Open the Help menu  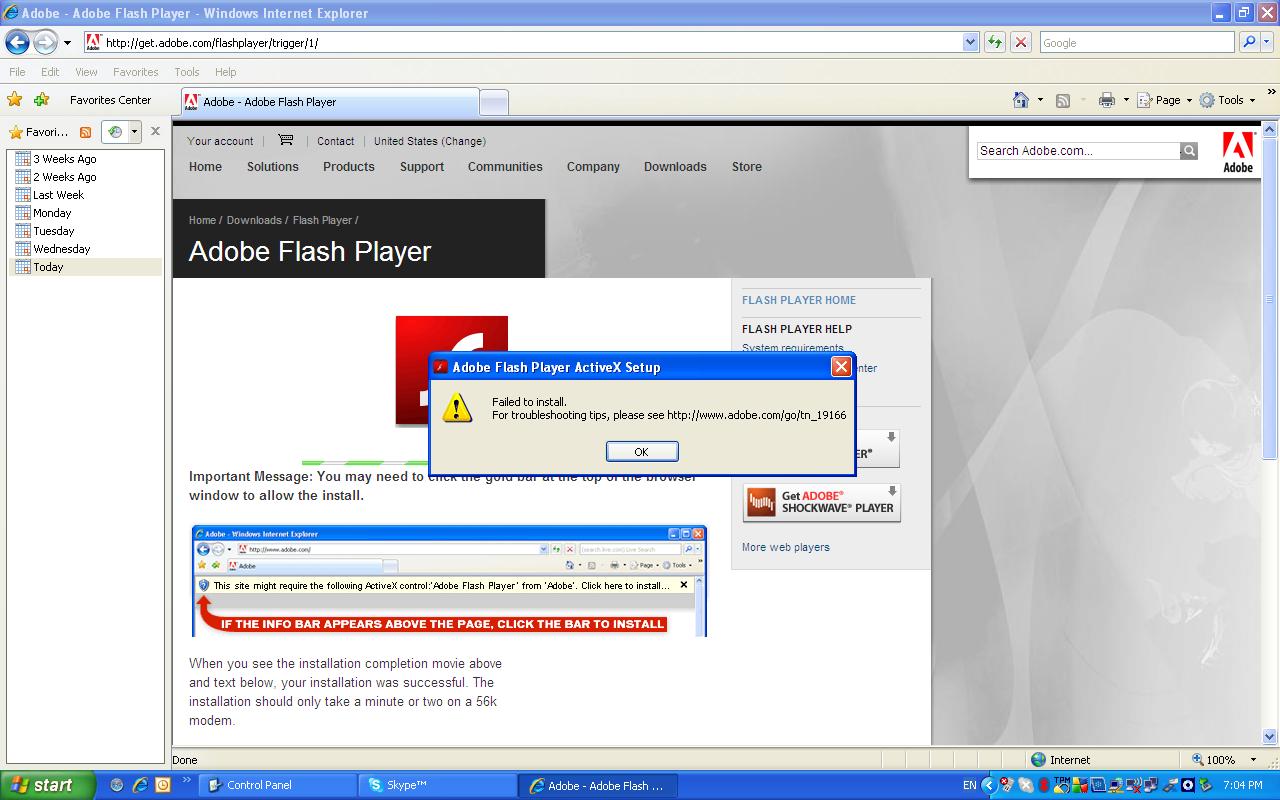pos(226,72)
